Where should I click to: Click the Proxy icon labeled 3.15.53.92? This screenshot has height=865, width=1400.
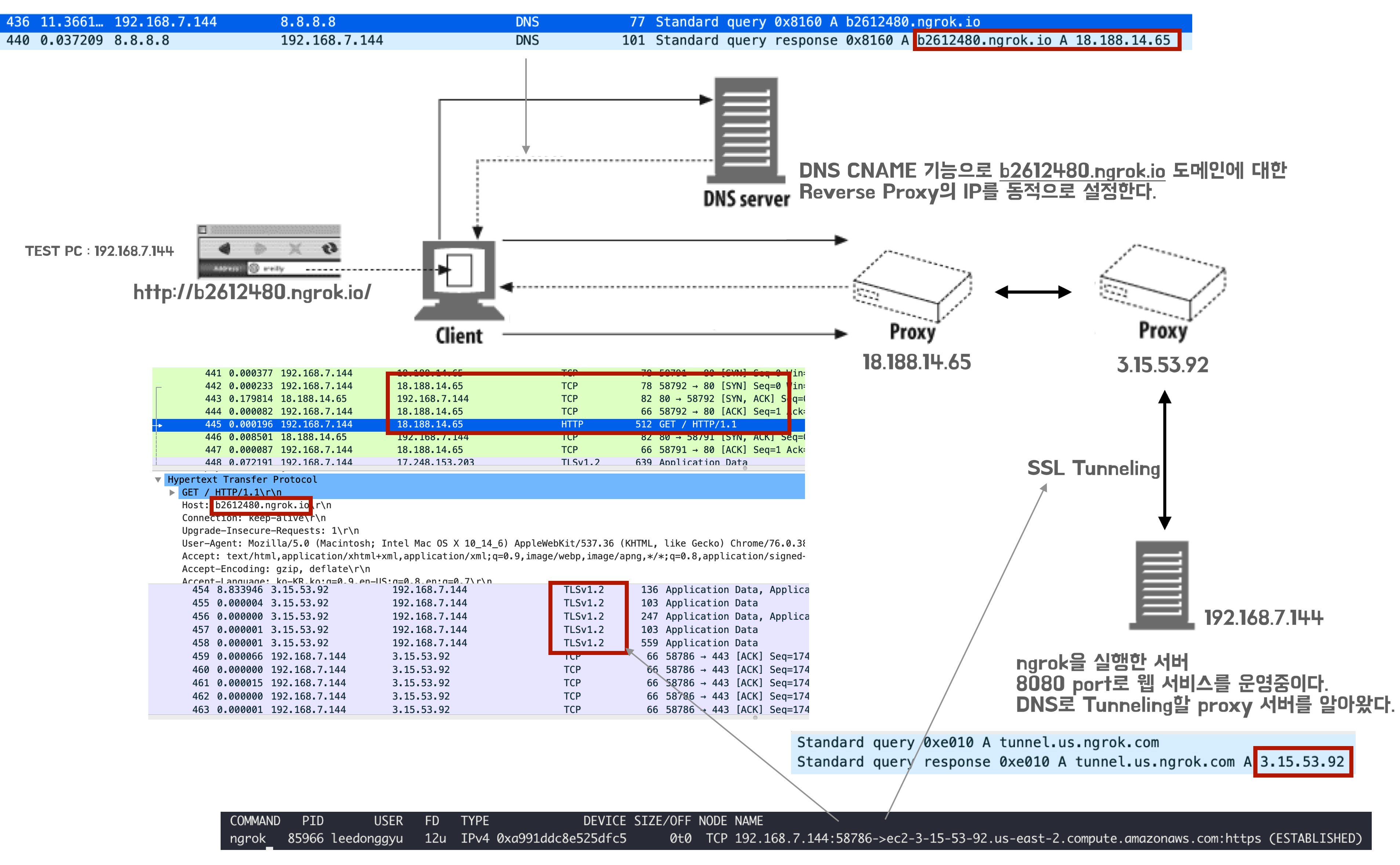[x=1162, y=283]
